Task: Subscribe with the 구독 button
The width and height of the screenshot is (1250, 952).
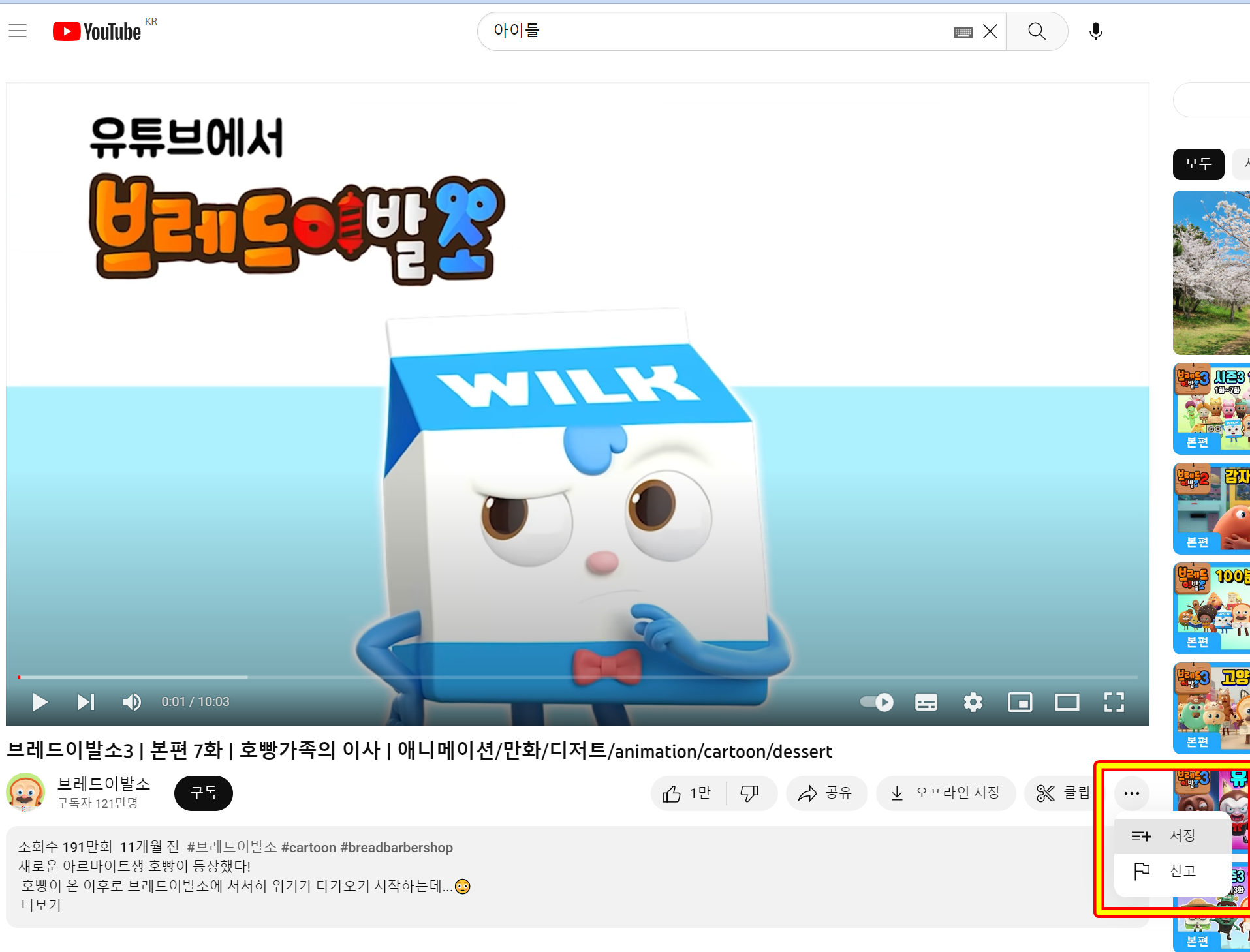Action: pos(204,793)
